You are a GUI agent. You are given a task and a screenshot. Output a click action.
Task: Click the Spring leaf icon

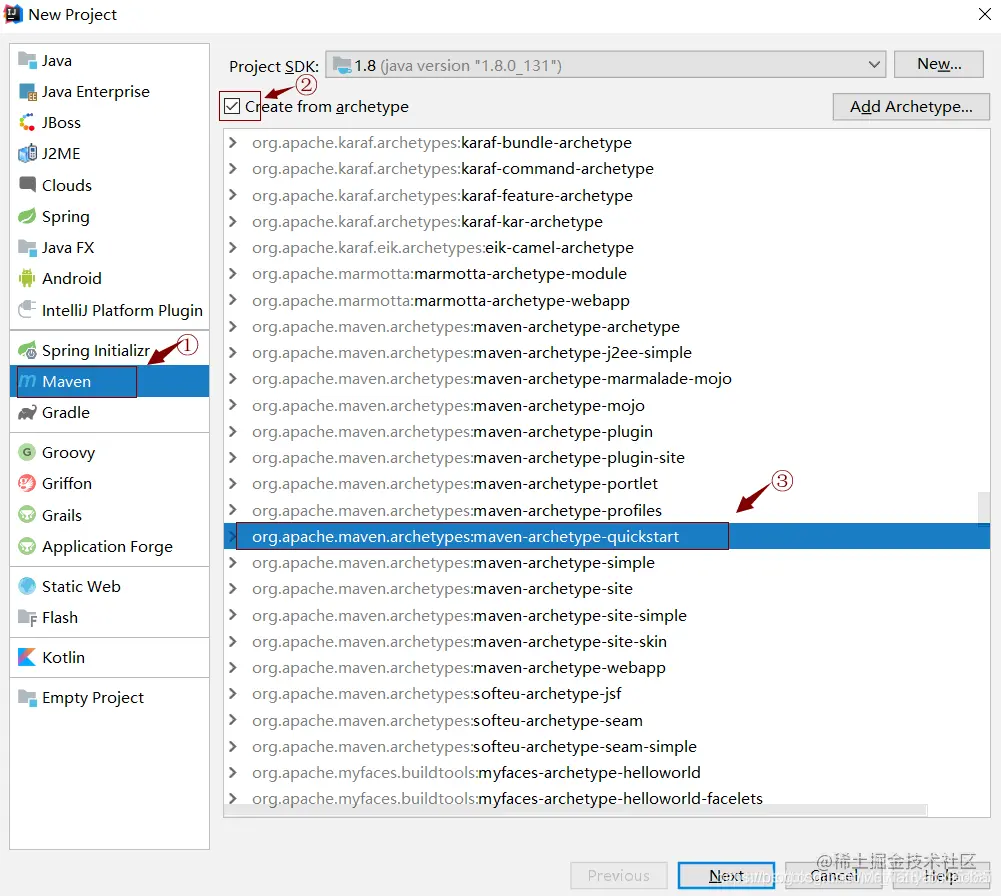(x=27, y=216)
